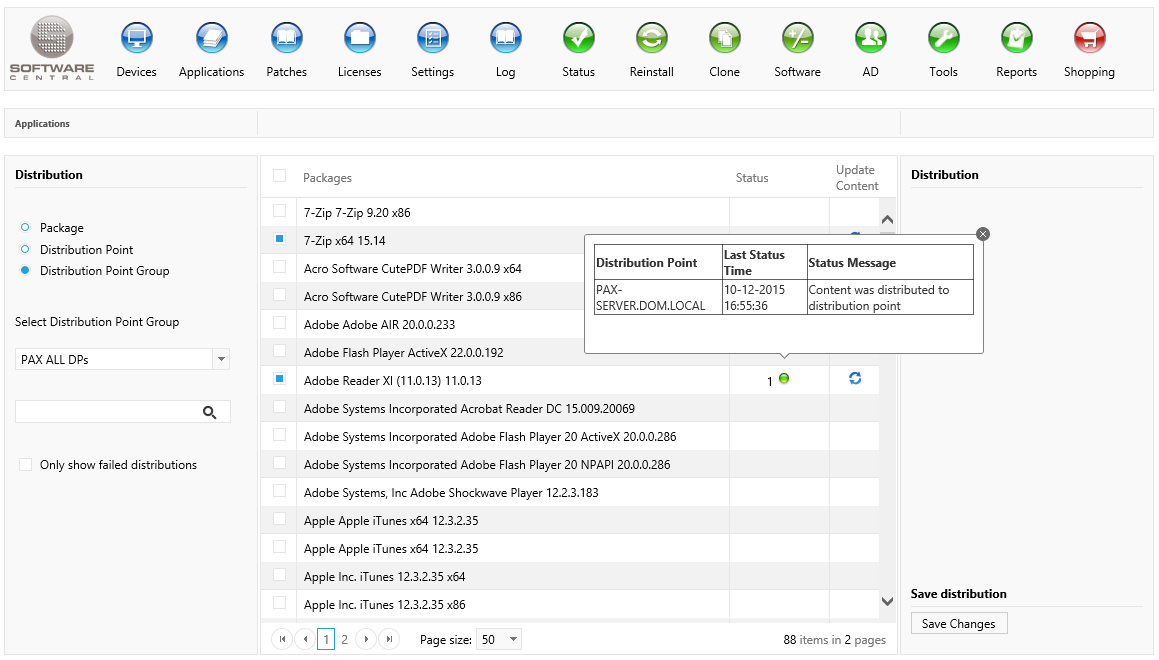Open the Reports toolbar item
The height and width of the screenshot is (660, 1159).
pos(1016,40)
